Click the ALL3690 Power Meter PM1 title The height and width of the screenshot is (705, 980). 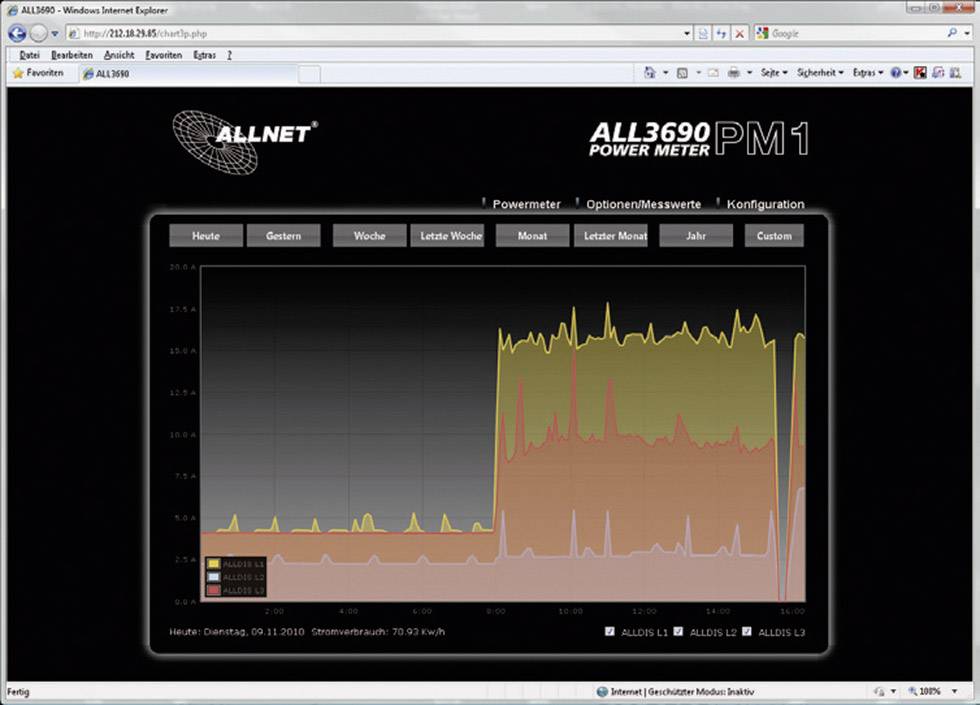click(x=699, y=139)
